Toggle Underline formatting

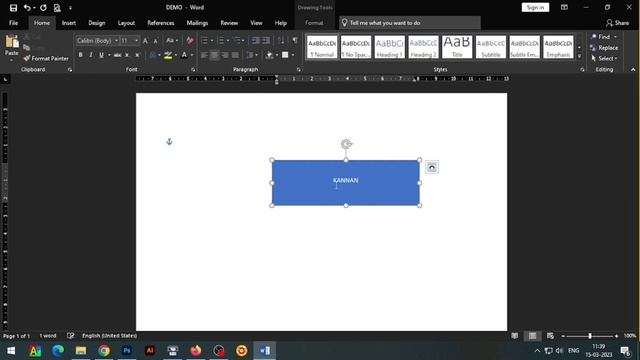[x=101, y=55]
